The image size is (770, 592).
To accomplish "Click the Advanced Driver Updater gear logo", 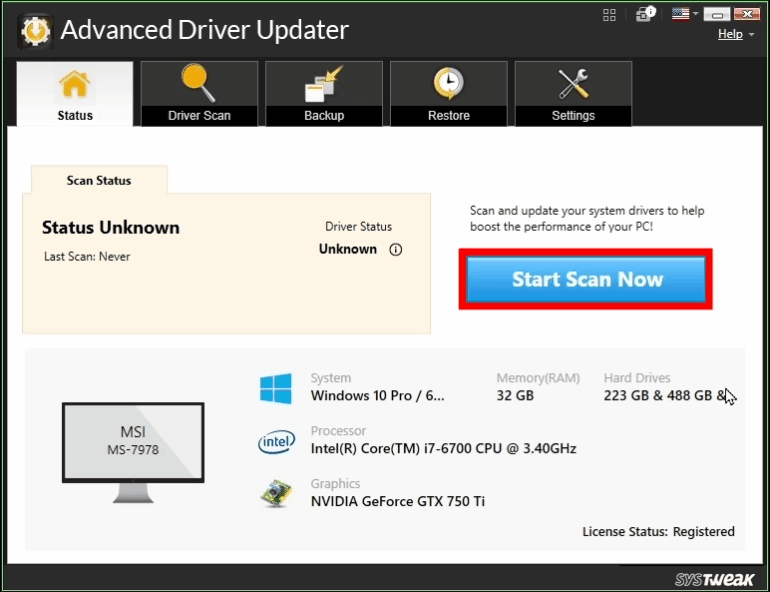I will click(35, 32).
